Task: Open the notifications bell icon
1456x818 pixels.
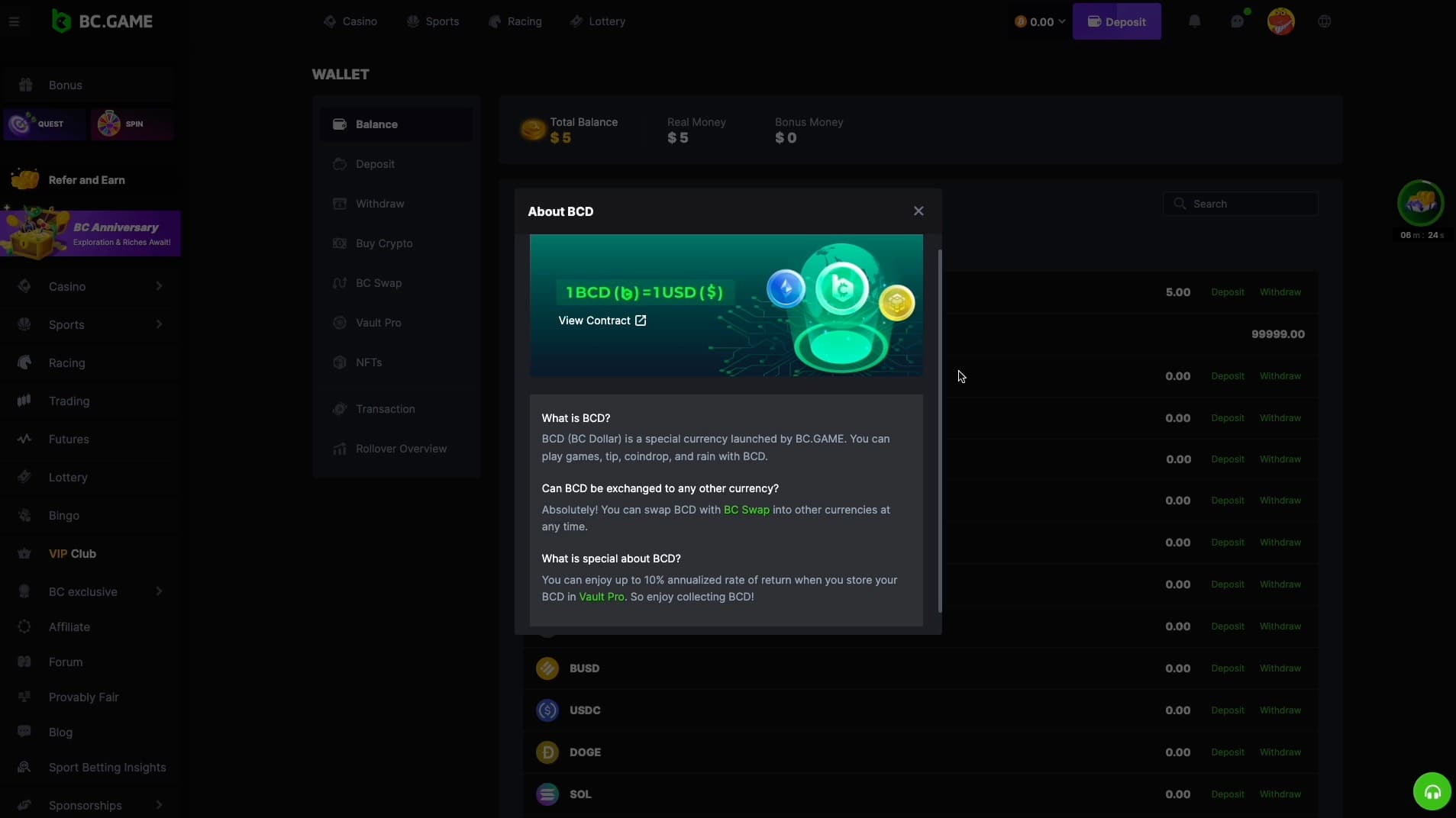Action: pos(1195,21)
